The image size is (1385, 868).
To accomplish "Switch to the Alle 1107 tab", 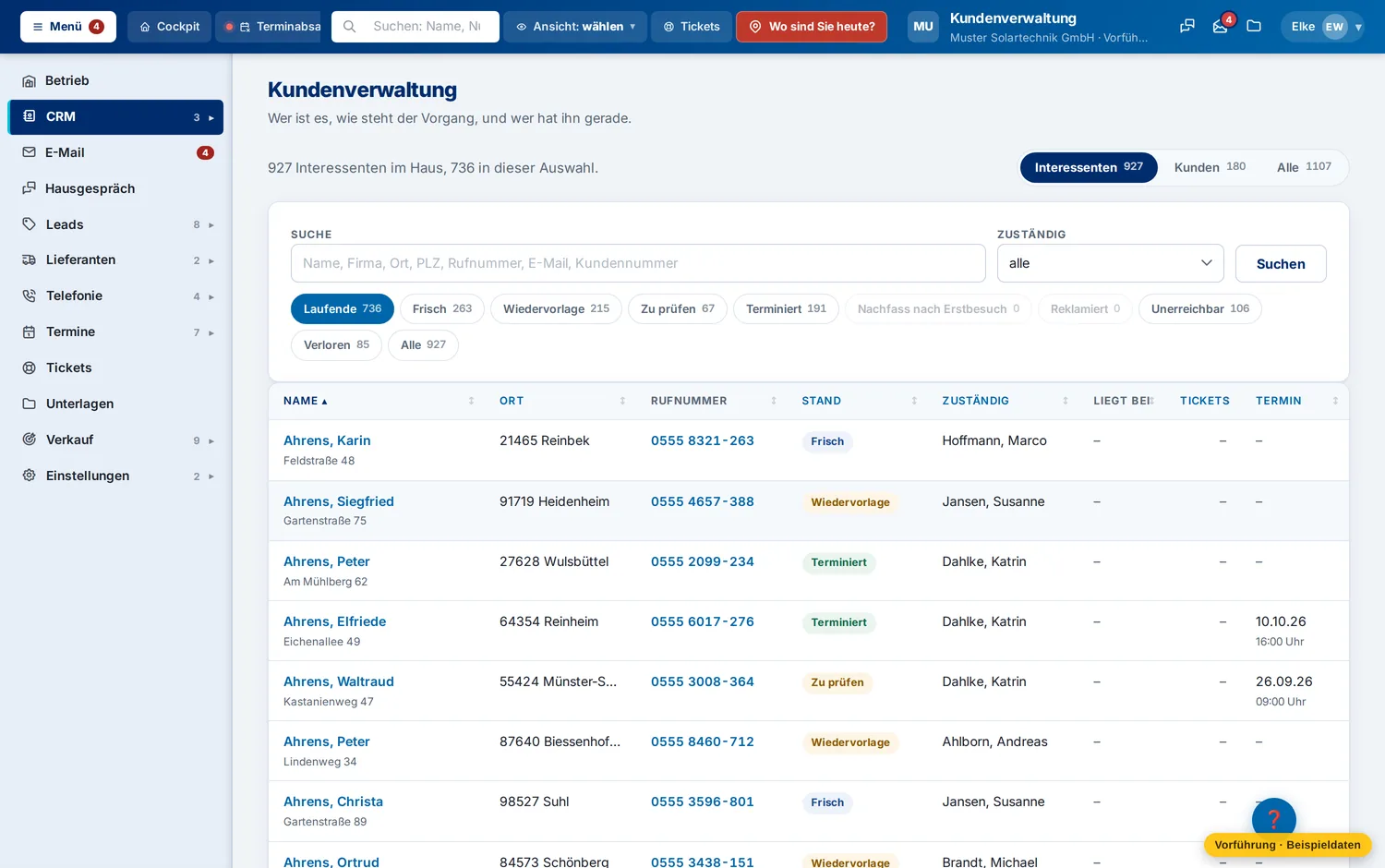I will tap(1304, 167).
